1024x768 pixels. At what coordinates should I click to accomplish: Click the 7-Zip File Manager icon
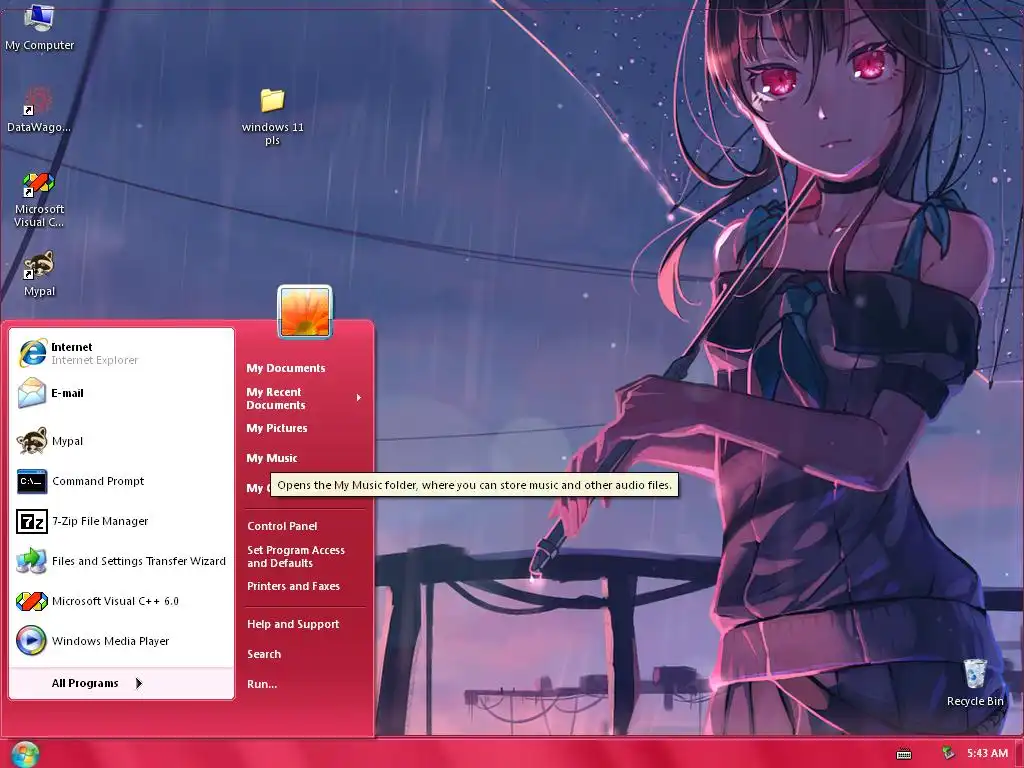pos(32,521)
